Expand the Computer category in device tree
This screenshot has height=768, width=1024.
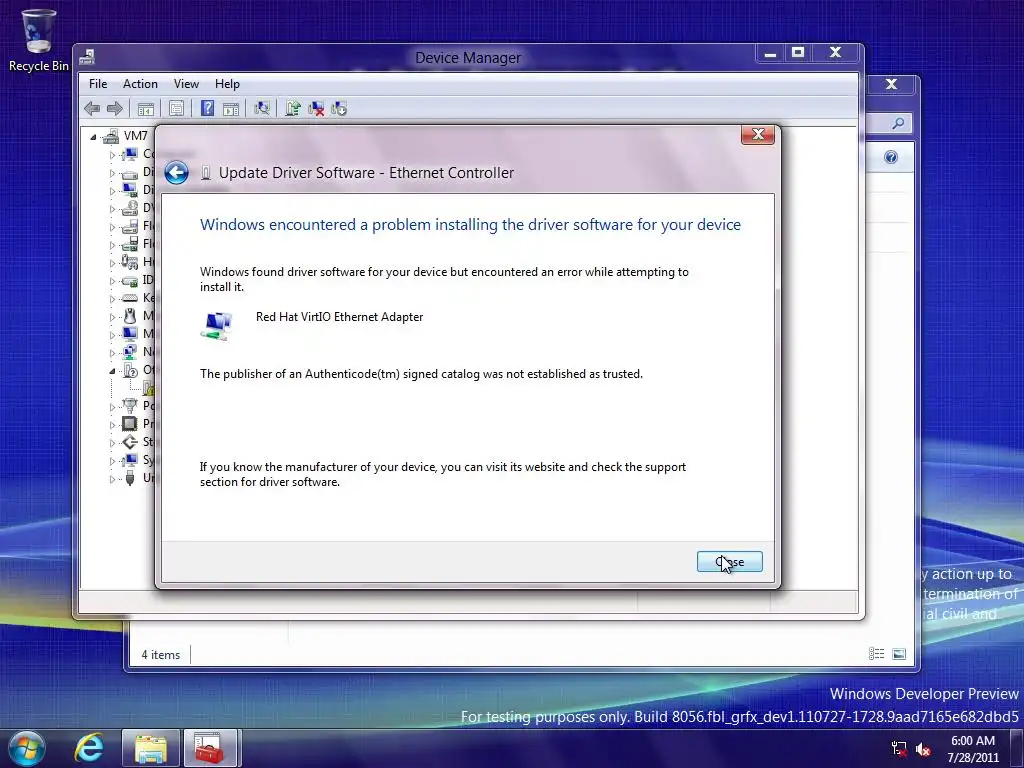tap(112, 155)
